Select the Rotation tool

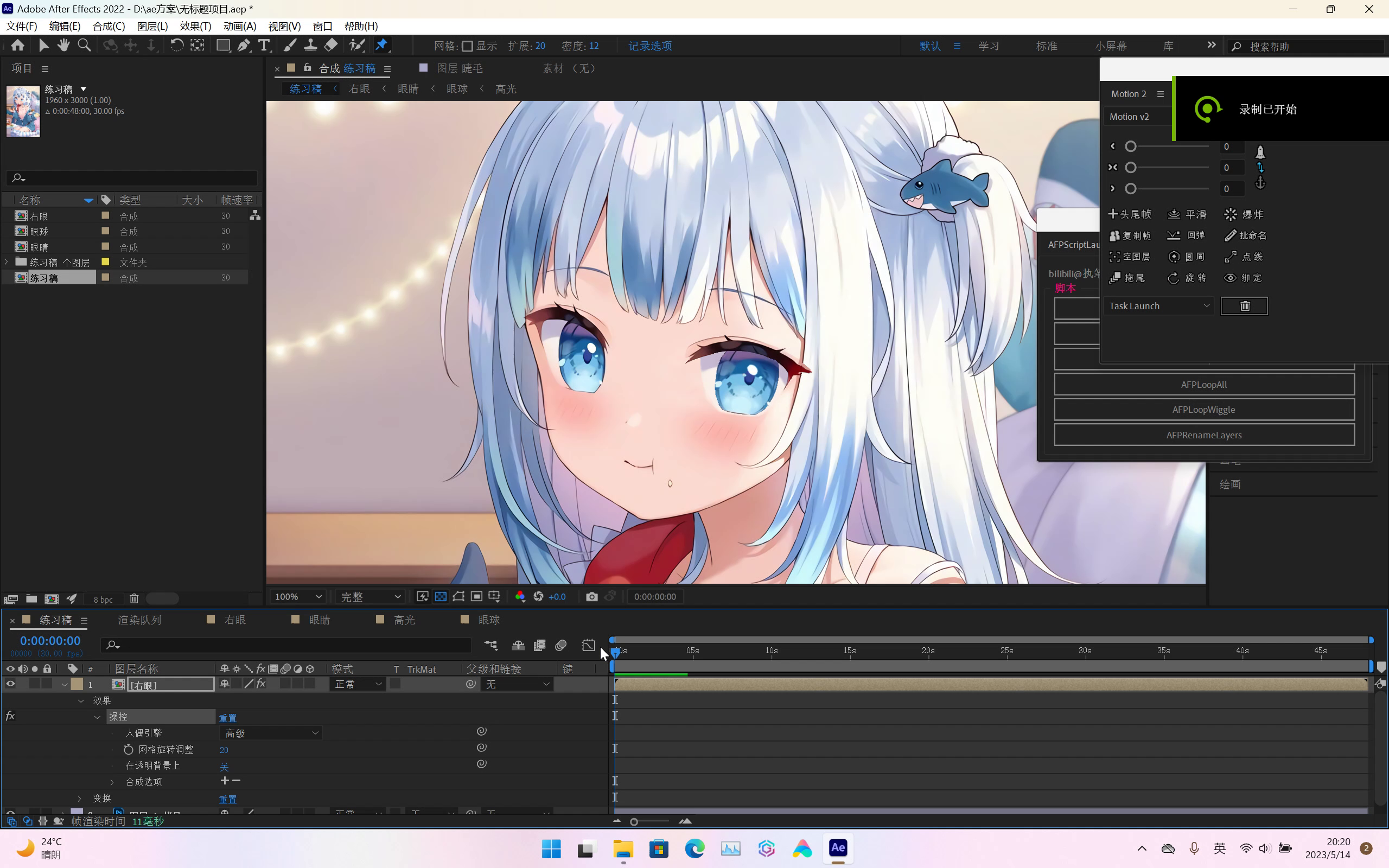click(177, 46)
